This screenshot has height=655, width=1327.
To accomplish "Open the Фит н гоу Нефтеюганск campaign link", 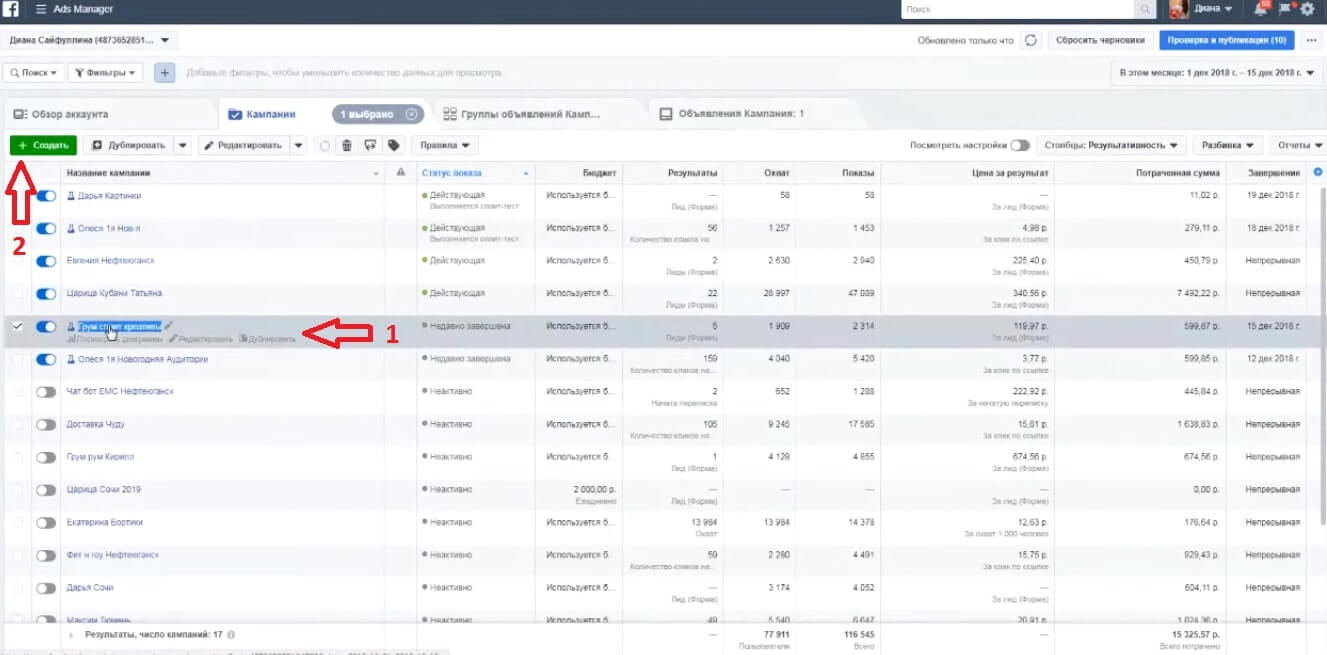I will tap(113, 555).
